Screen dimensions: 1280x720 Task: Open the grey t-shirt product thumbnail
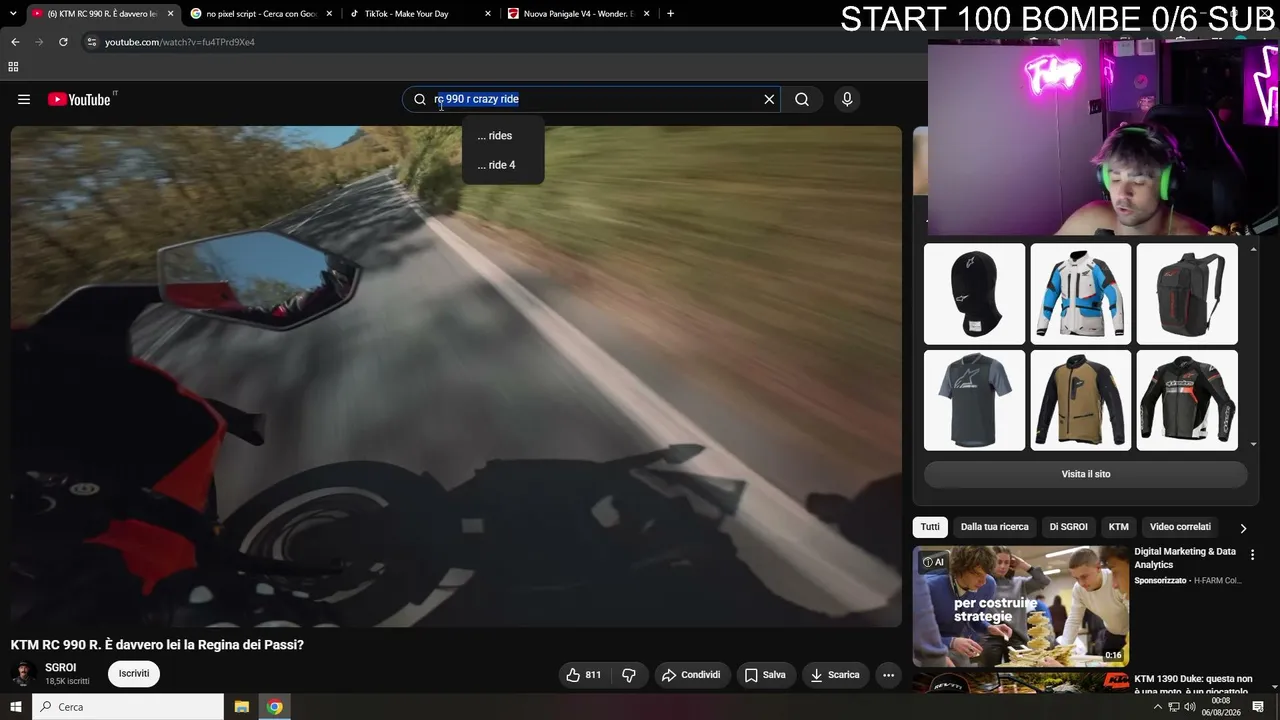pos(975,400)
